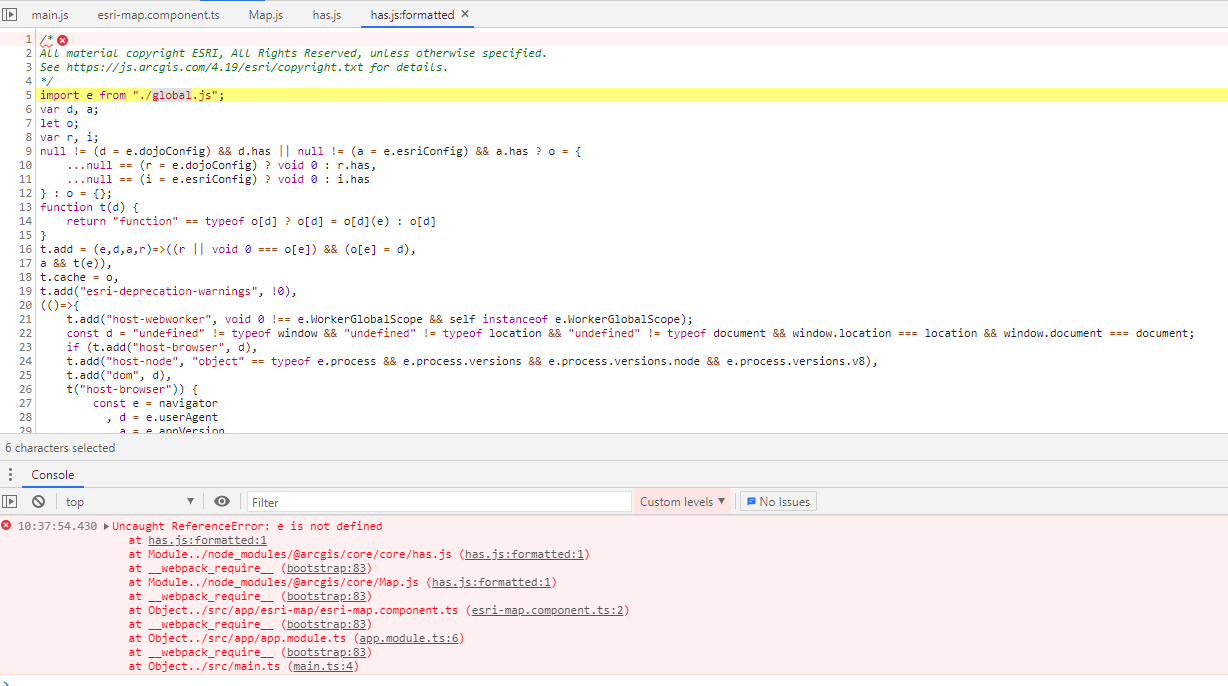This screenshot has height=686, width=1228.
Task: Open the console drawer three-dot menu
Action: coord(10,475)
